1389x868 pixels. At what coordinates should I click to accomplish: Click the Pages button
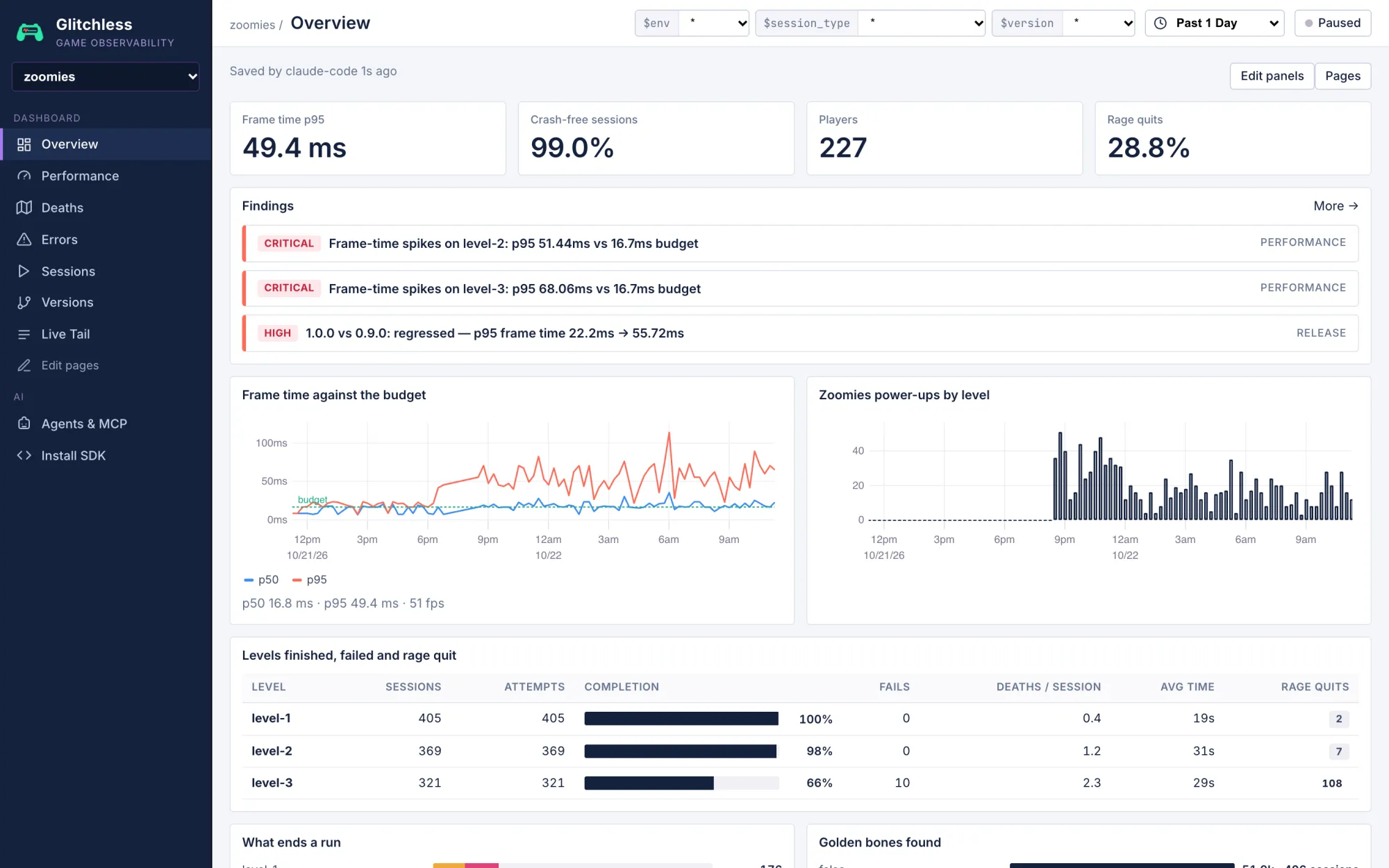1342,76
